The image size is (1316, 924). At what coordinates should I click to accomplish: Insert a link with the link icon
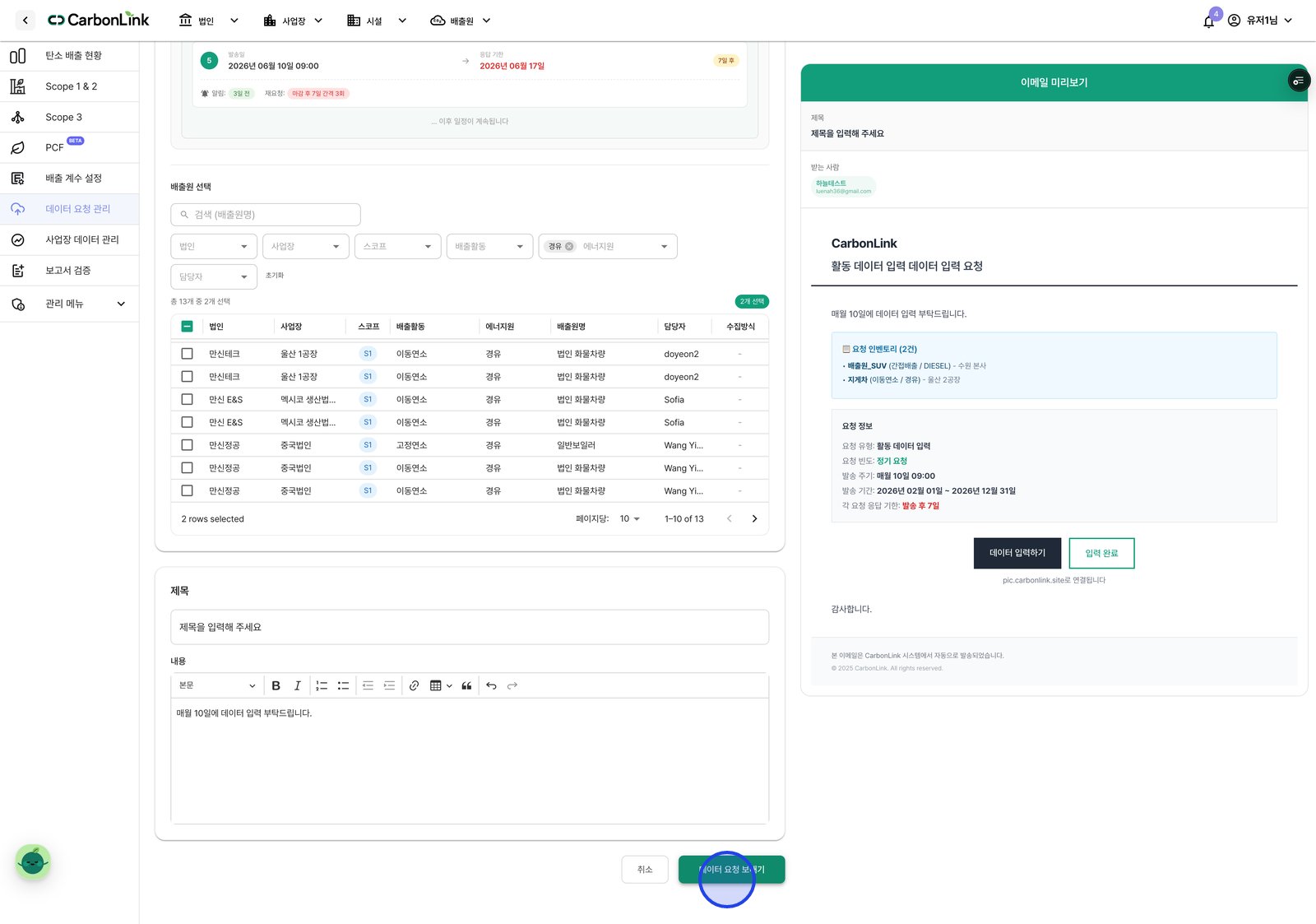coord(414,685)
